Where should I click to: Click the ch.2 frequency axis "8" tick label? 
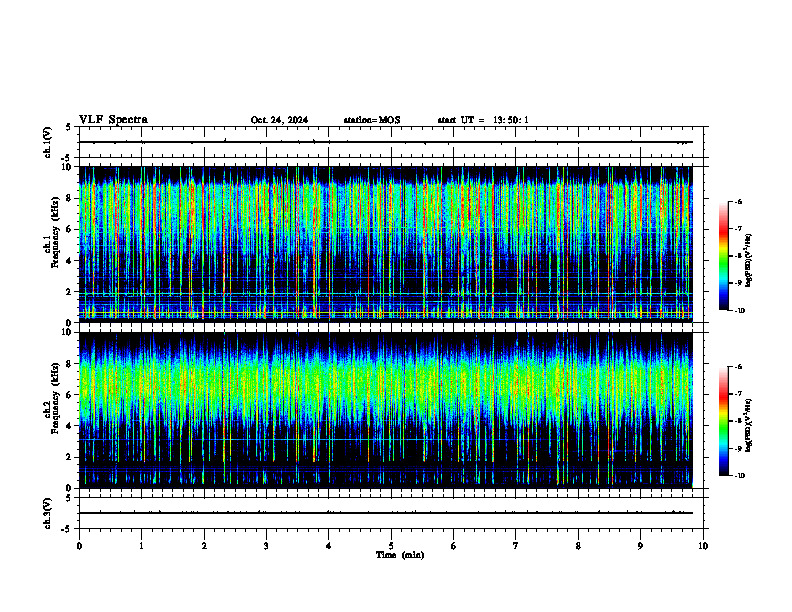(71, 364)
